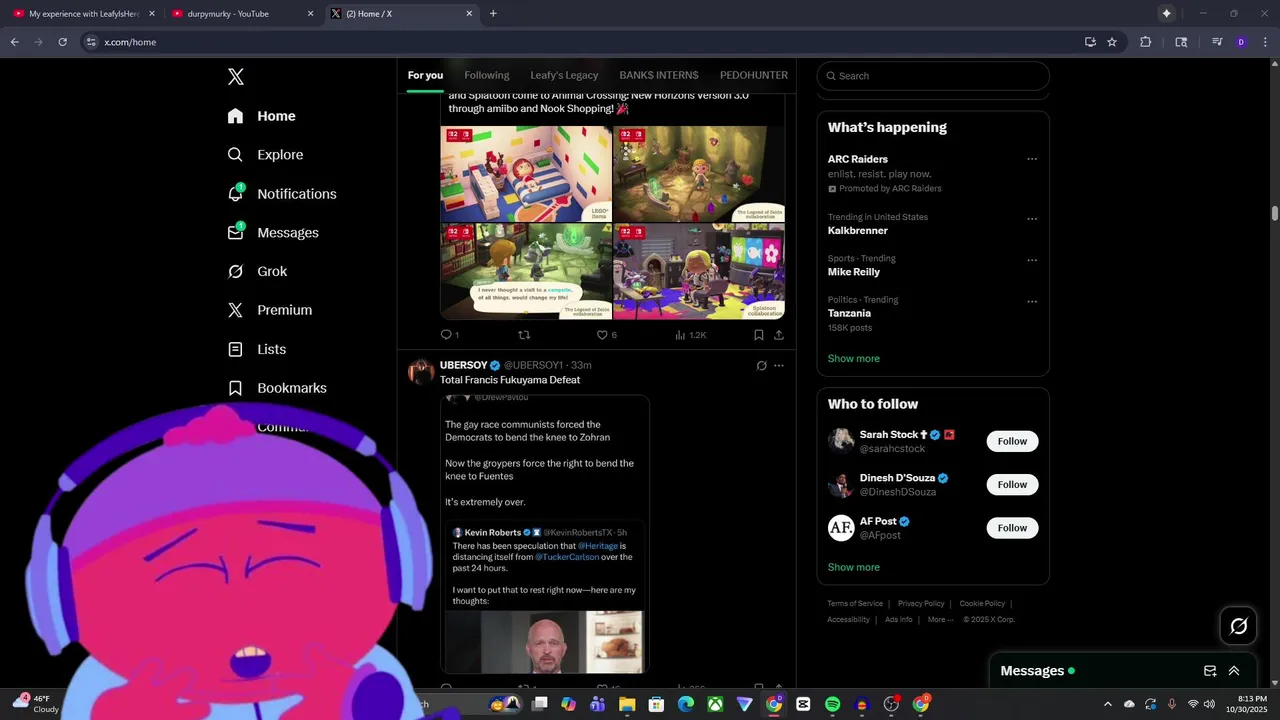Switch to the Following tab
Image resolution: width=1280 pixels, height=720 pixels.
coord(487,75)
